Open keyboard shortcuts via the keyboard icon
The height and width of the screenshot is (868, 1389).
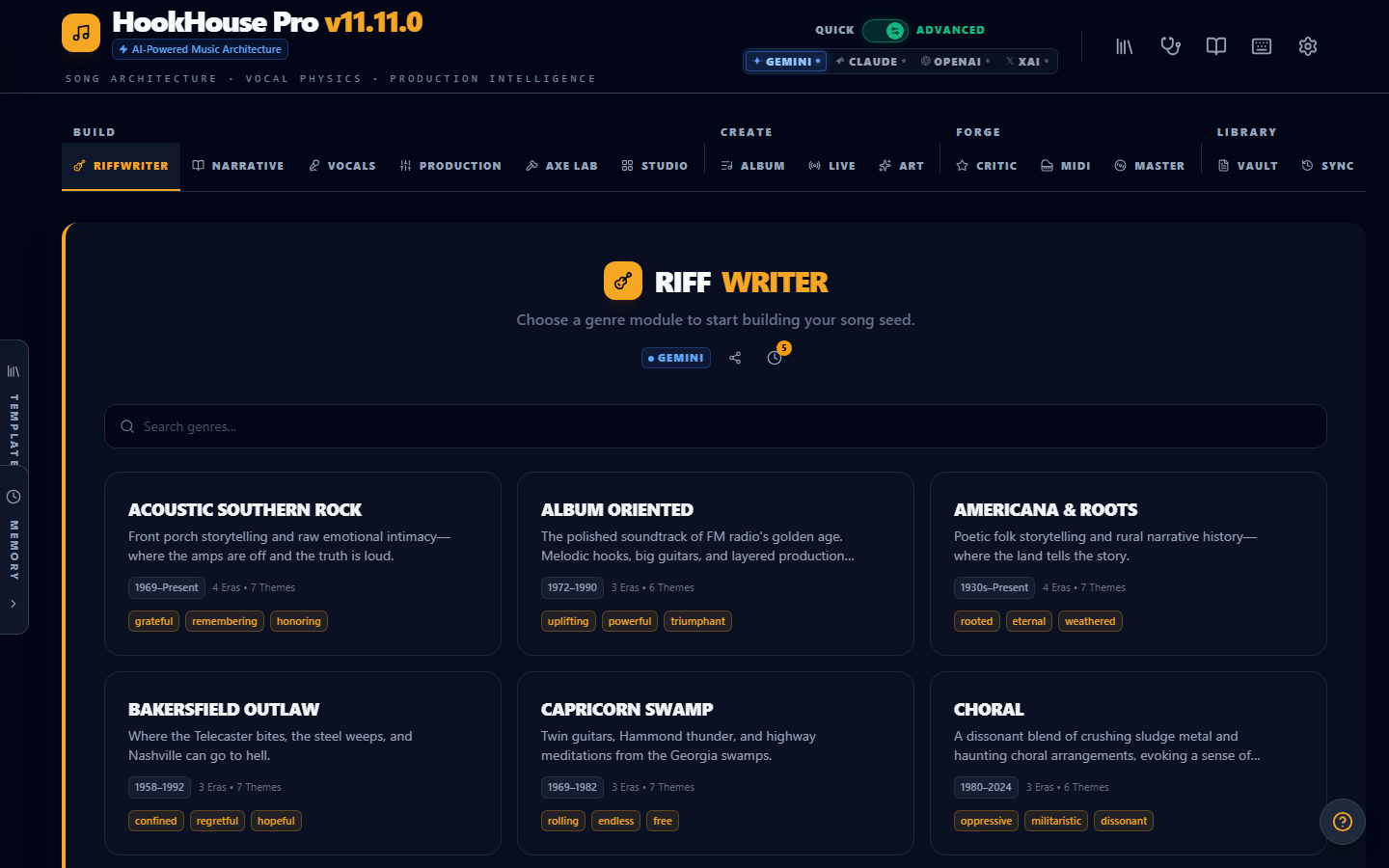click(x=1261, y=45)
